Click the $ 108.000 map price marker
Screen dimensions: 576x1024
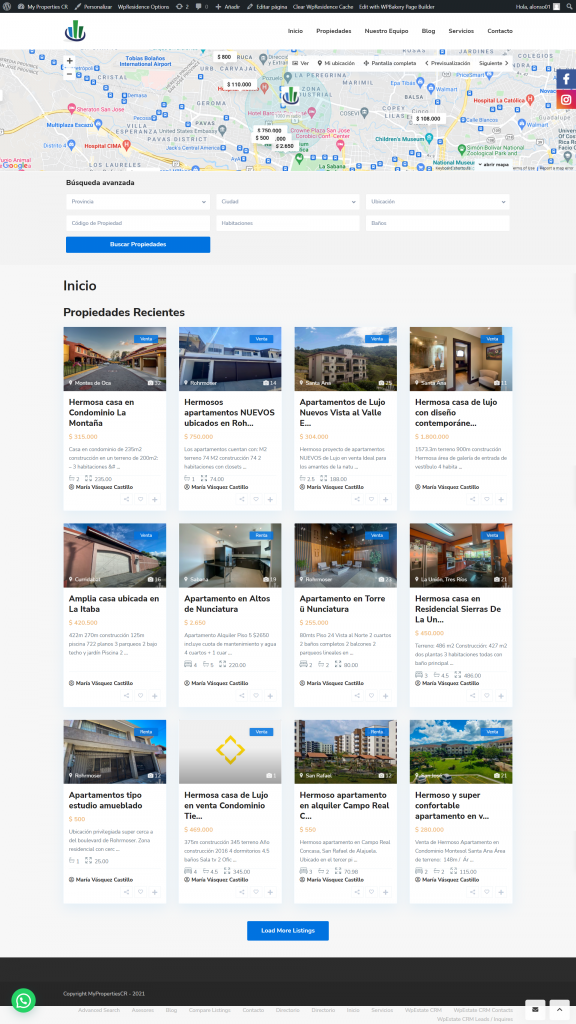pos(428,120)
